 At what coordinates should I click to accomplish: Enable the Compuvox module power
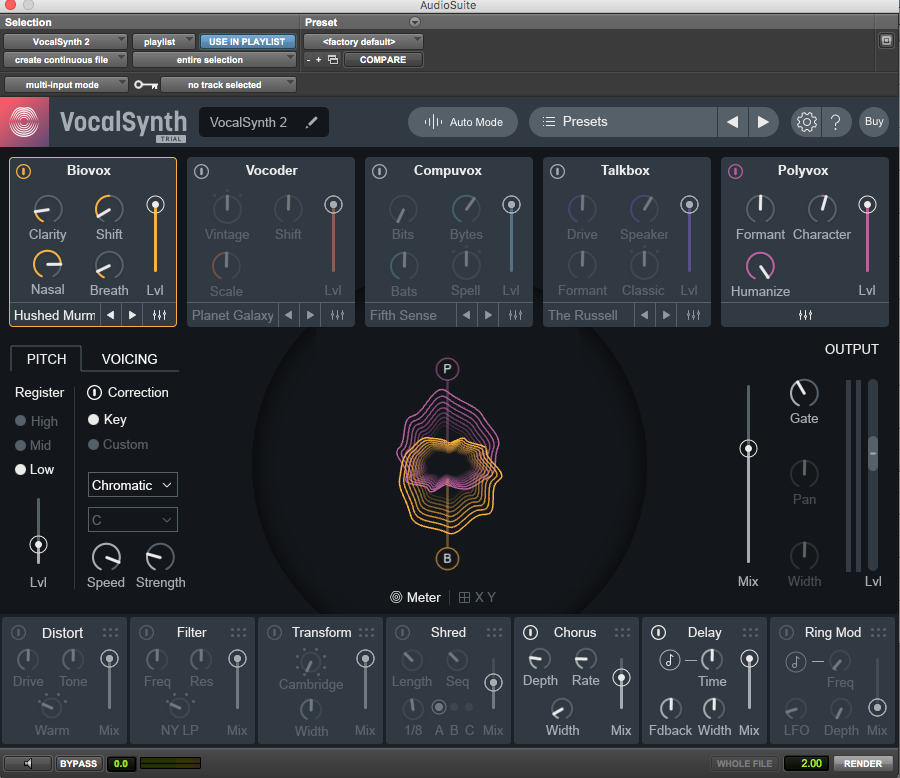pyautogui.click(x=379, y=171)
